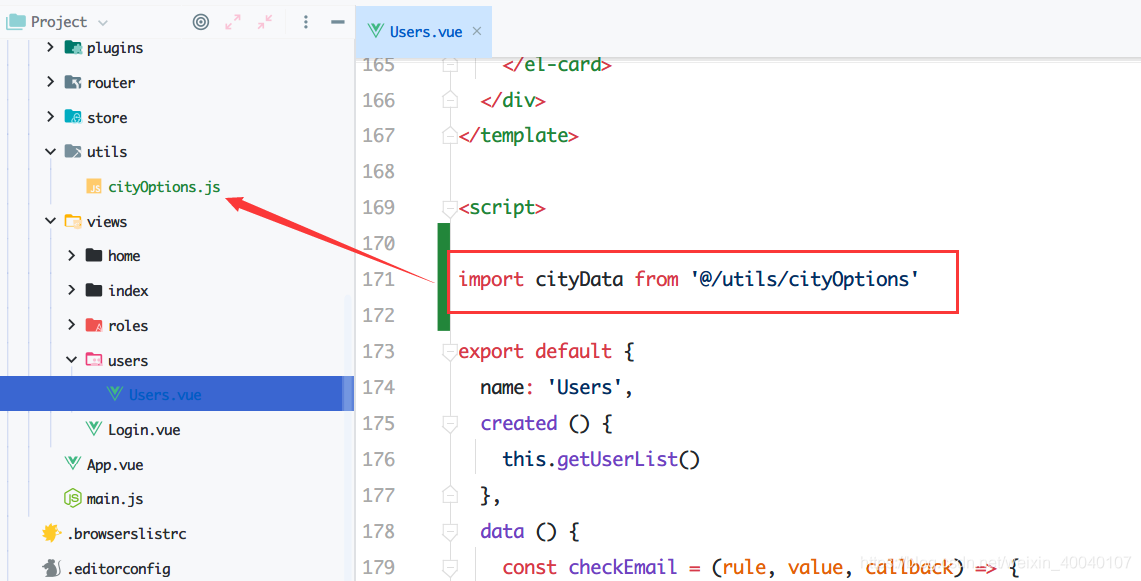Select the index folder icon
The image size is (1141, 581).
(x=94, y=290)
